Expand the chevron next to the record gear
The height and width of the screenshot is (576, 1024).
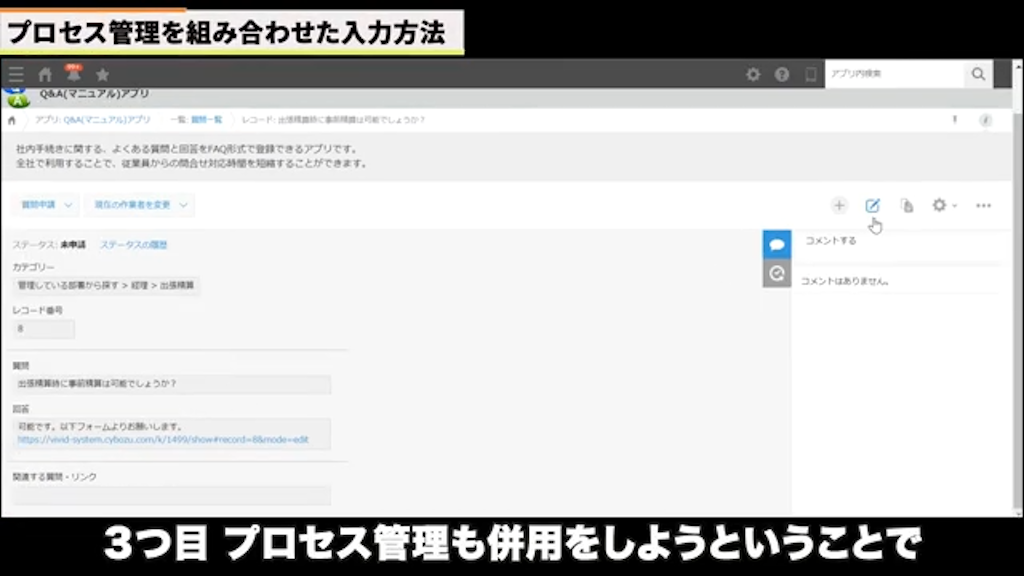(953, 206)
